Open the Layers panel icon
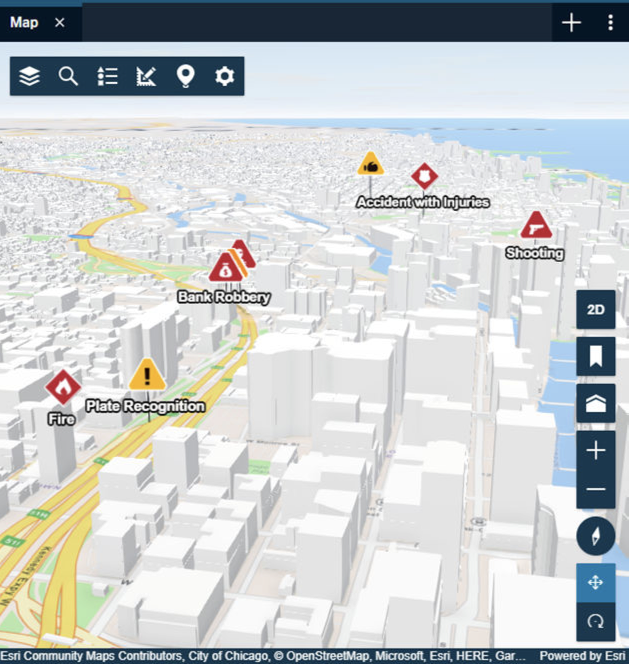The width and height of the screenshot is (630, 664). click(30, 76)
